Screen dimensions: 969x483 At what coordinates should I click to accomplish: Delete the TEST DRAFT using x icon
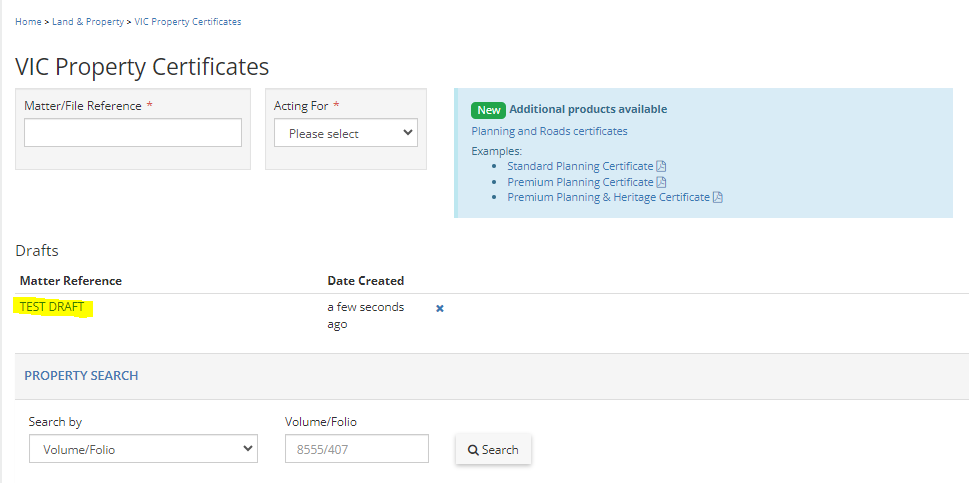(440, 308)
